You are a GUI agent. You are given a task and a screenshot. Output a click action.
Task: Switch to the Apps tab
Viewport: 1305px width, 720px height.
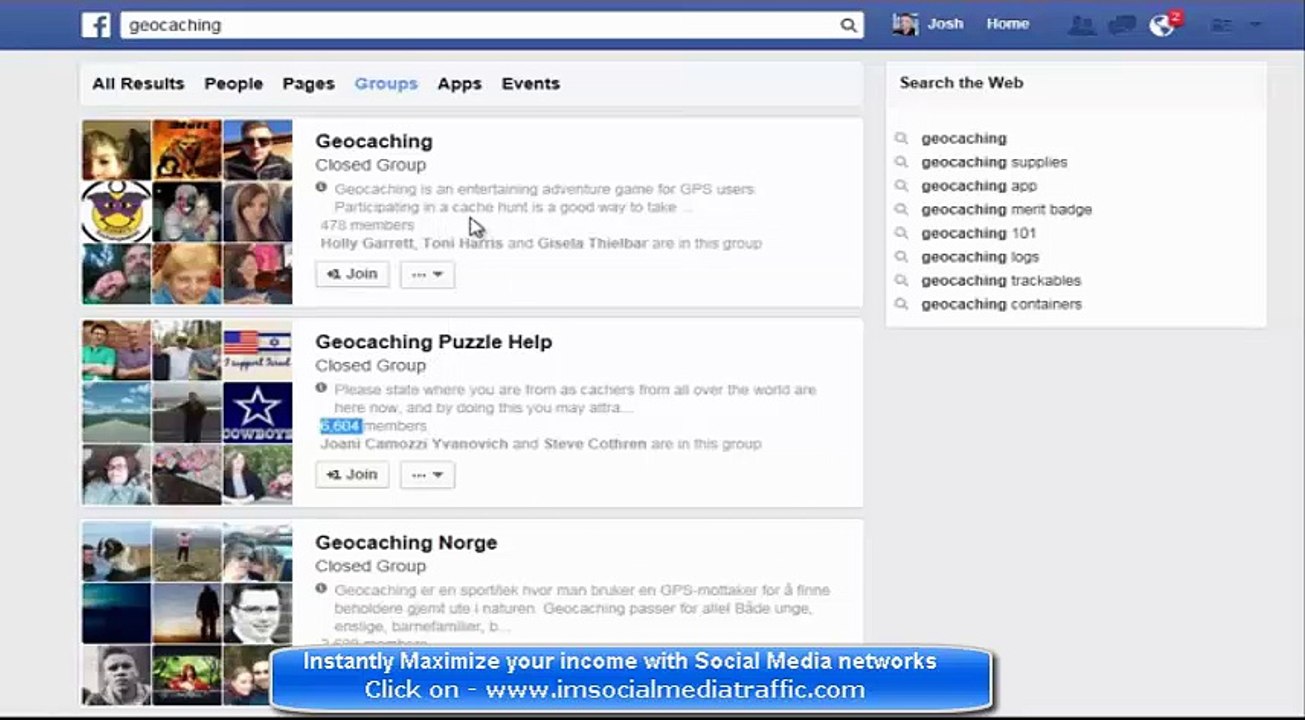[459, 84]
